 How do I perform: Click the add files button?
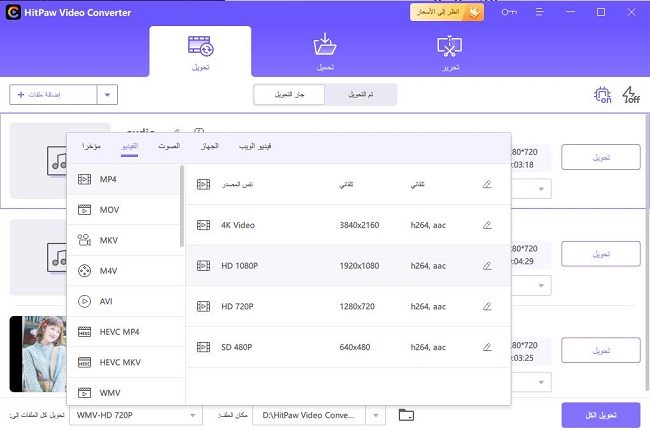coord(53,95)
